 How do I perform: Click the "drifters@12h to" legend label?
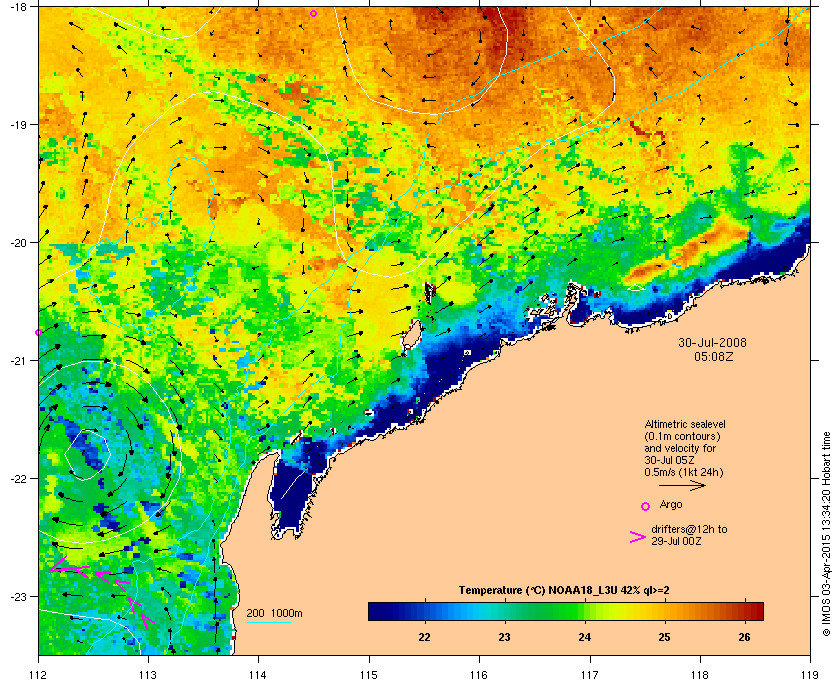point(689,529)
